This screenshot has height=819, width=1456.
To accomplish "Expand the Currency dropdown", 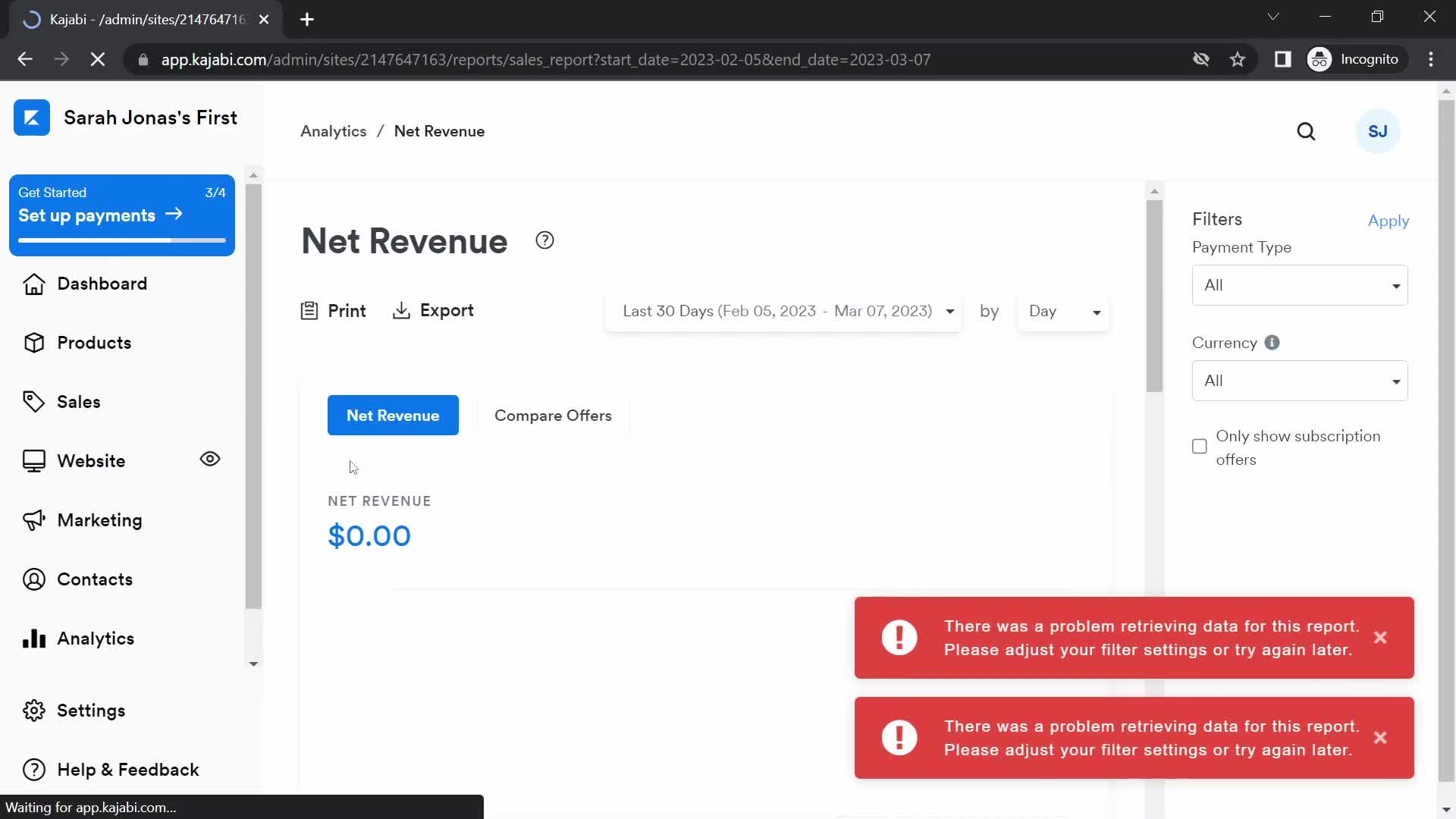I will (1299, 381).
